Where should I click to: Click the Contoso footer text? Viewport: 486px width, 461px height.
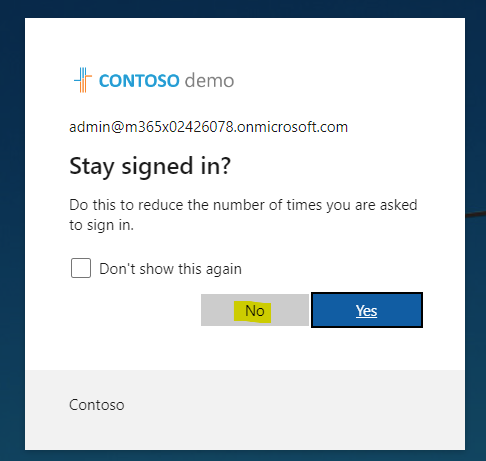click(x=97, y=405)
